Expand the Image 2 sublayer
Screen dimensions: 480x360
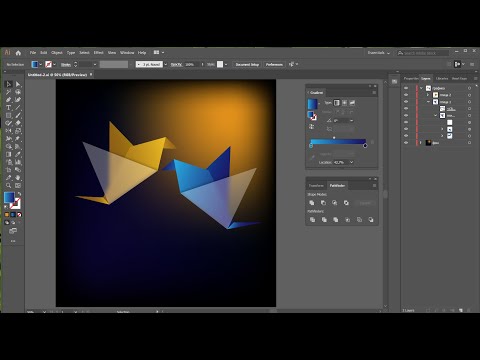point(428,95)
